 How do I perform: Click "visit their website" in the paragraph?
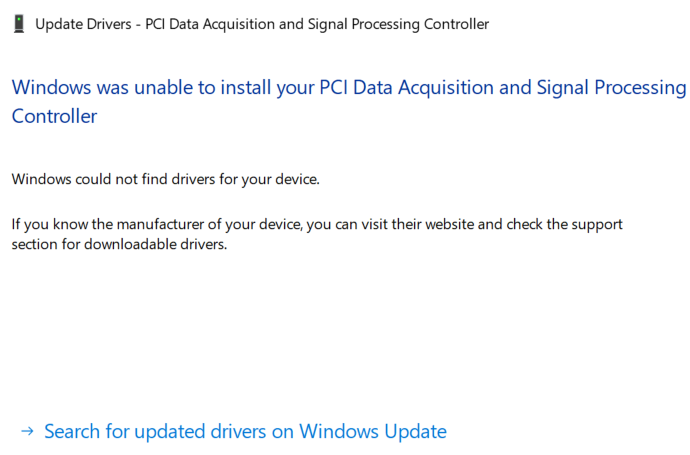tap(410, 224)
